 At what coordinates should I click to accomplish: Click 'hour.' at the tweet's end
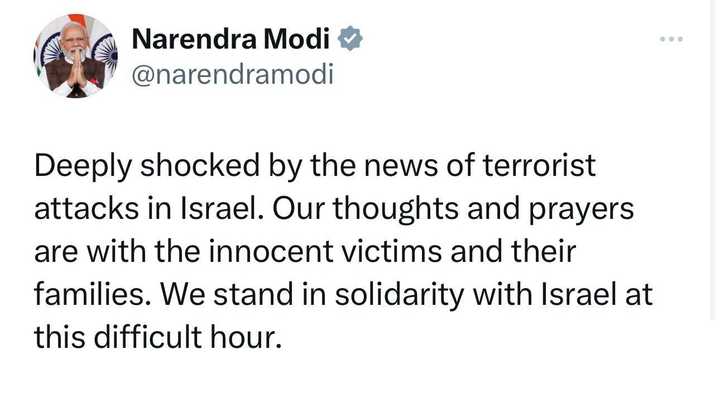point(246,337)
